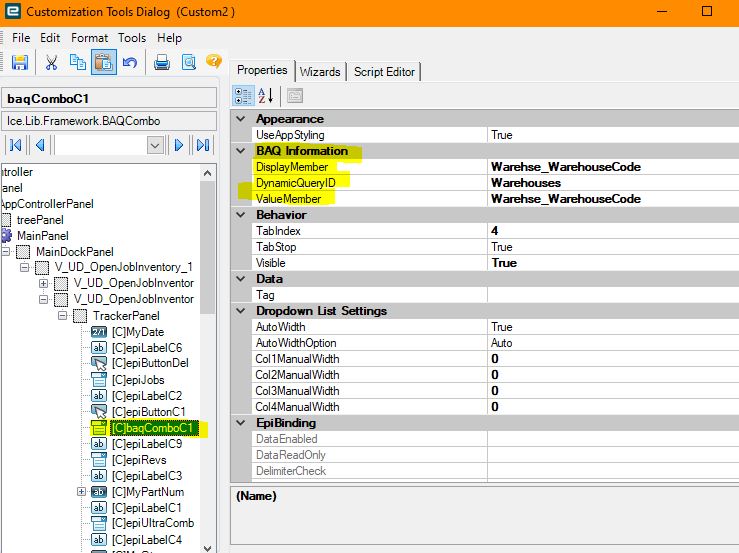Open the Format menu

pyautogui.click(x=90, y=38)
